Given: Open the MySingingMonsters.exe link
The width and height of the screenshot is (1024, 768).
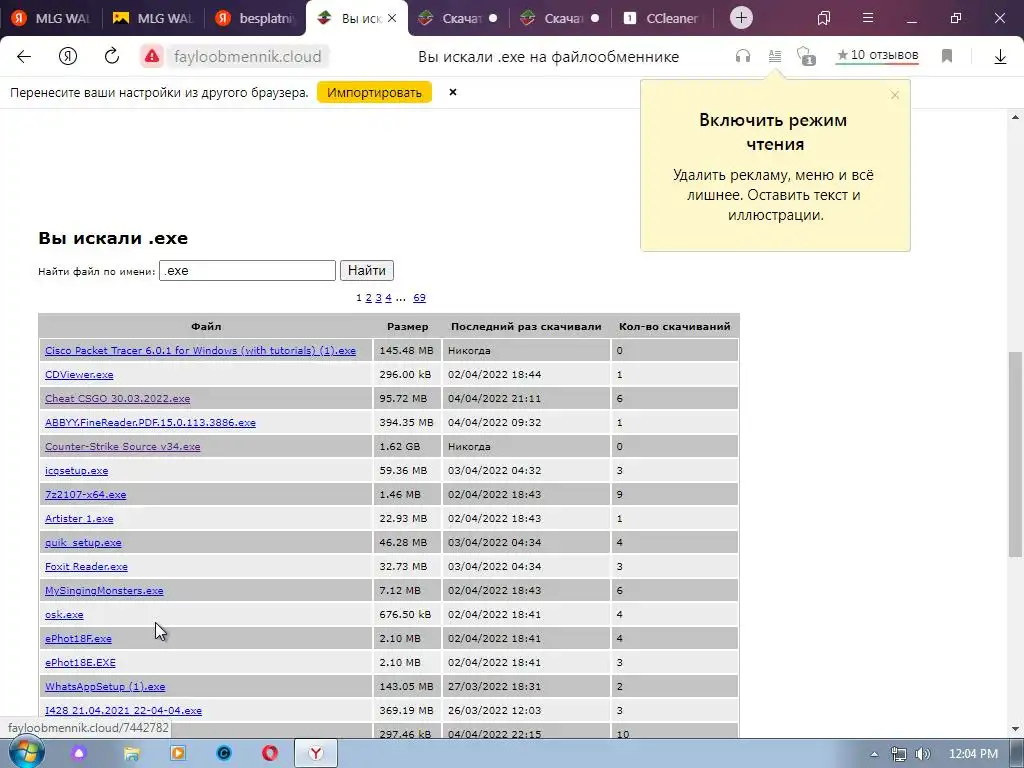Looking at the screenshot, I should coord(104,591).
